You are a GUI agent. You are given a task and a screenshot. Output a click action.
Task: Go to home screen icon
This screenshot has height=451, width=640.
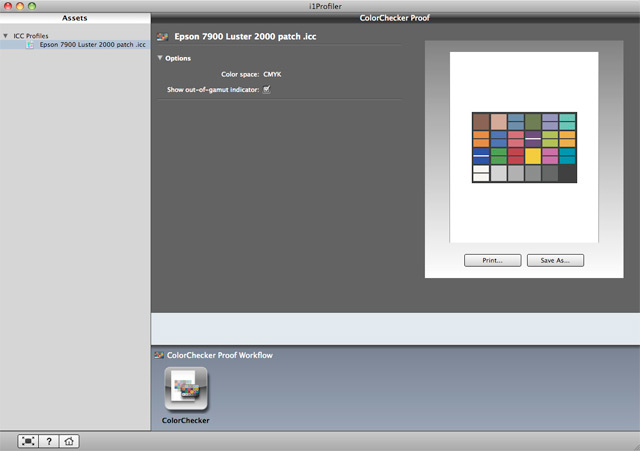(x=69, y=441)
